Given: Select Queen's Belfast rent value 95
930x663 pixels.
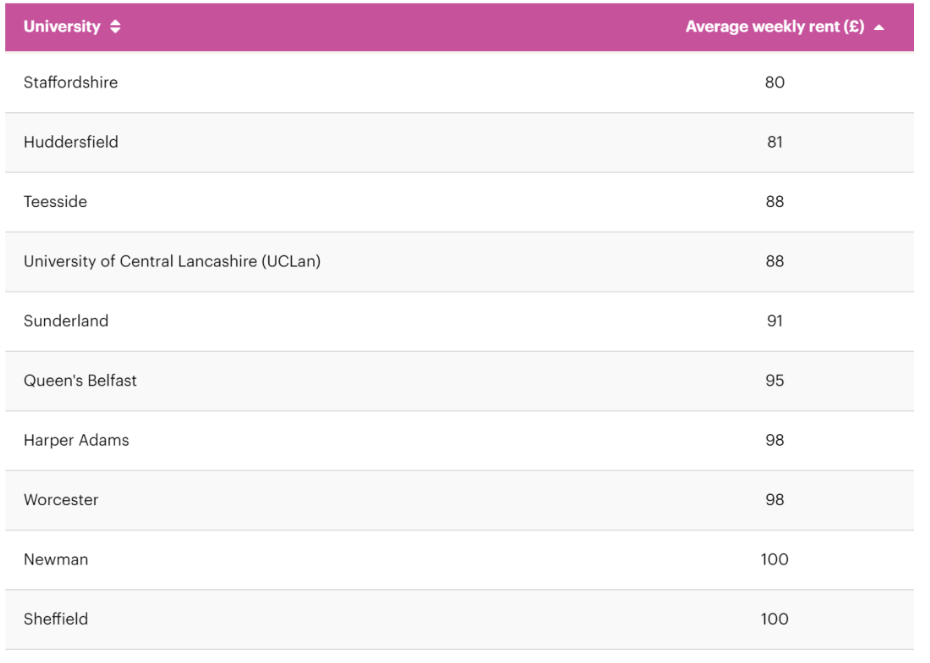Looking at the screenshot, I should click(x=774, y=380).
